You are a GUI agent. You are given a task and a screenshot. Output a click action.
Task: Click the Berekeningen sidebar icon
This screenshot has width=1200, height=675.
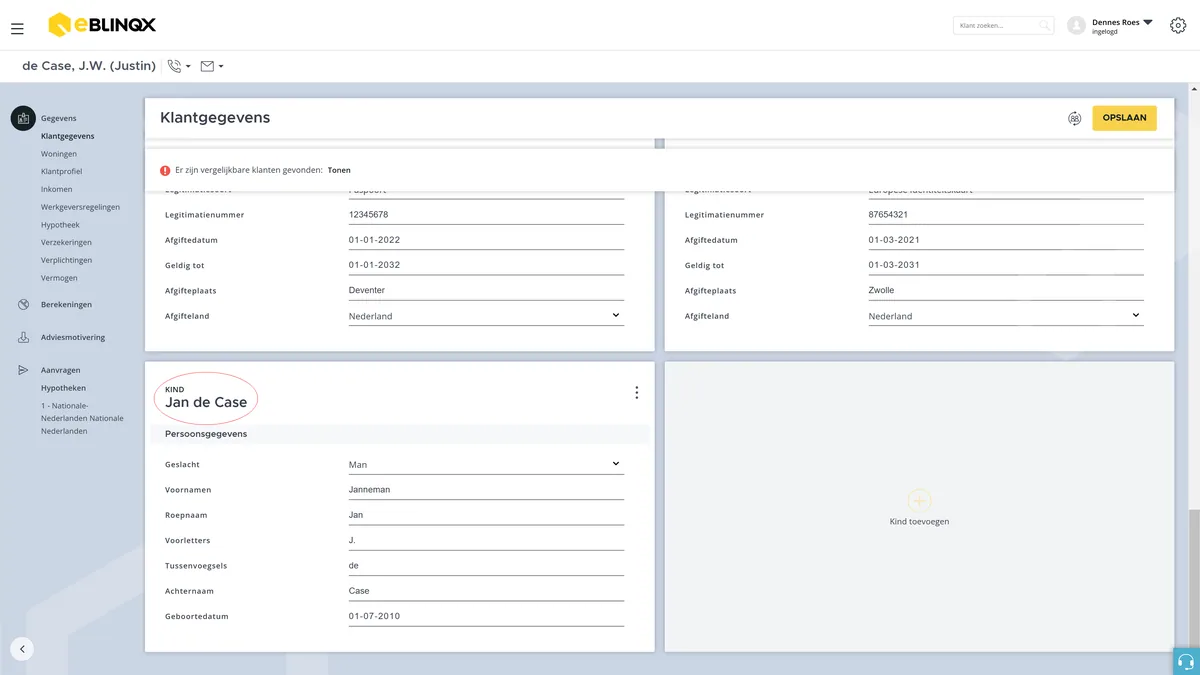[23, 304]
